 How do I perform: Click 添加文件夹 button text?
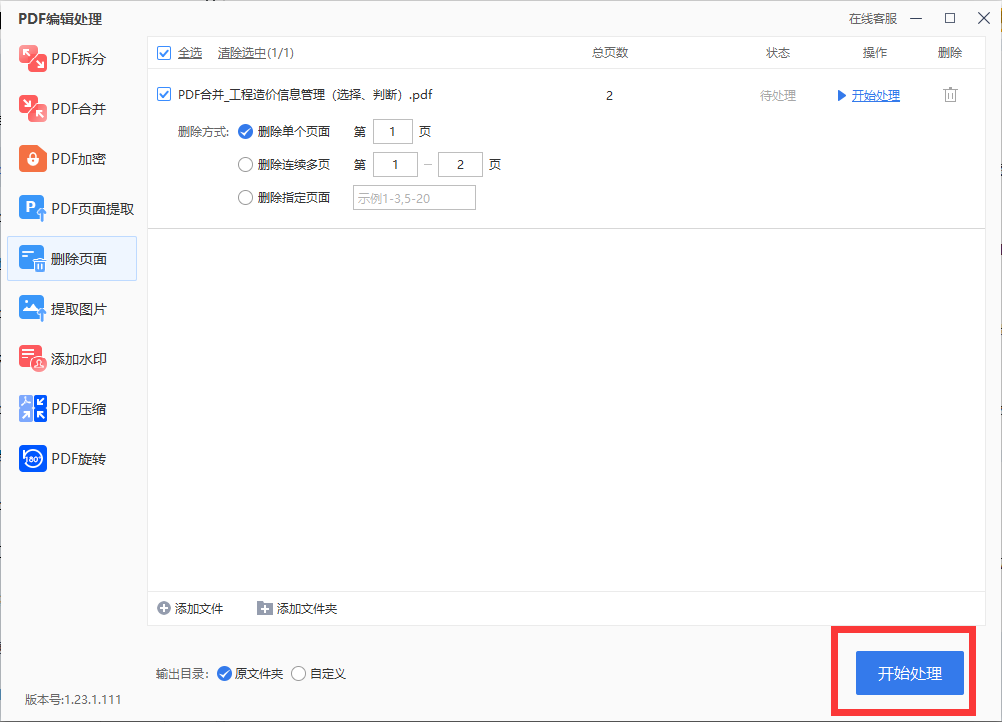coord(307,609)
